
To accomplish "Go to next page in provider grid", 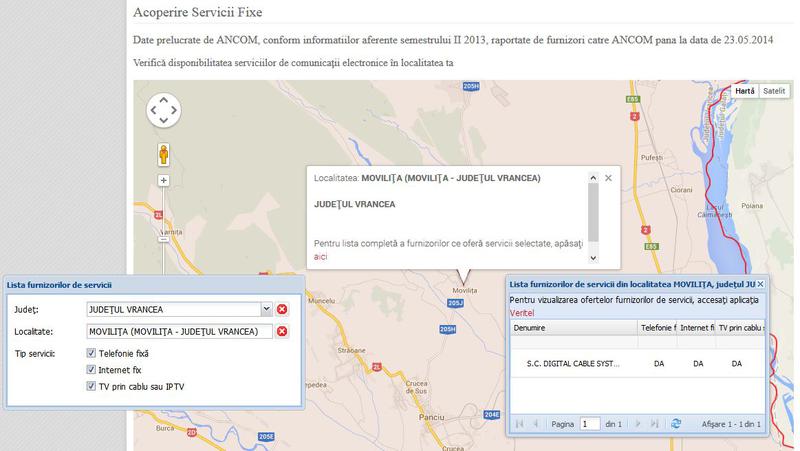I will click(637, 424).
